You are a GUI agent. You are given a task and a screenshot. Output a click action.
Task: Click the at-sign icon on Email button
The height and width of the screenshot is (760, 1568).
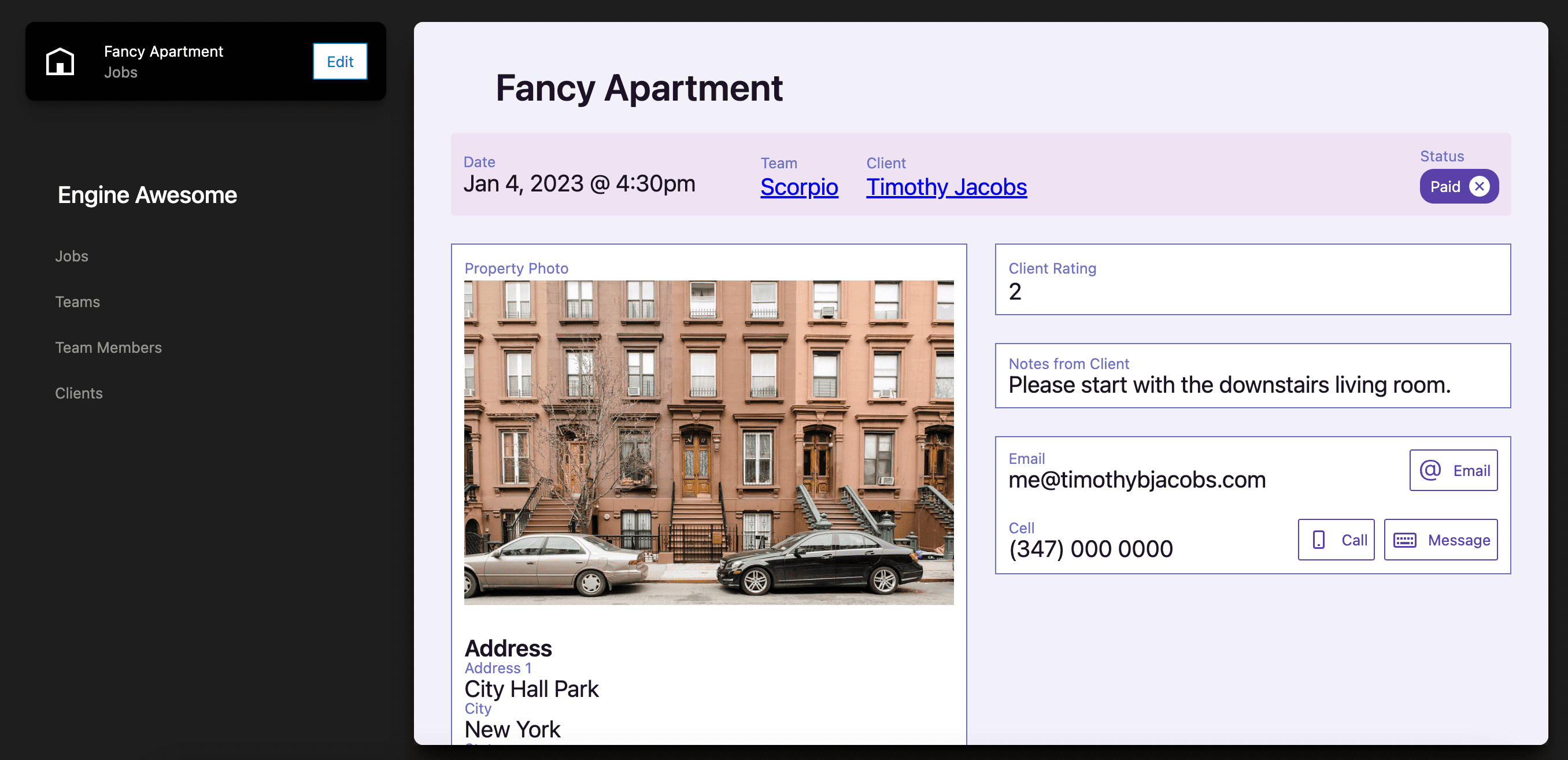(1430, 470)
